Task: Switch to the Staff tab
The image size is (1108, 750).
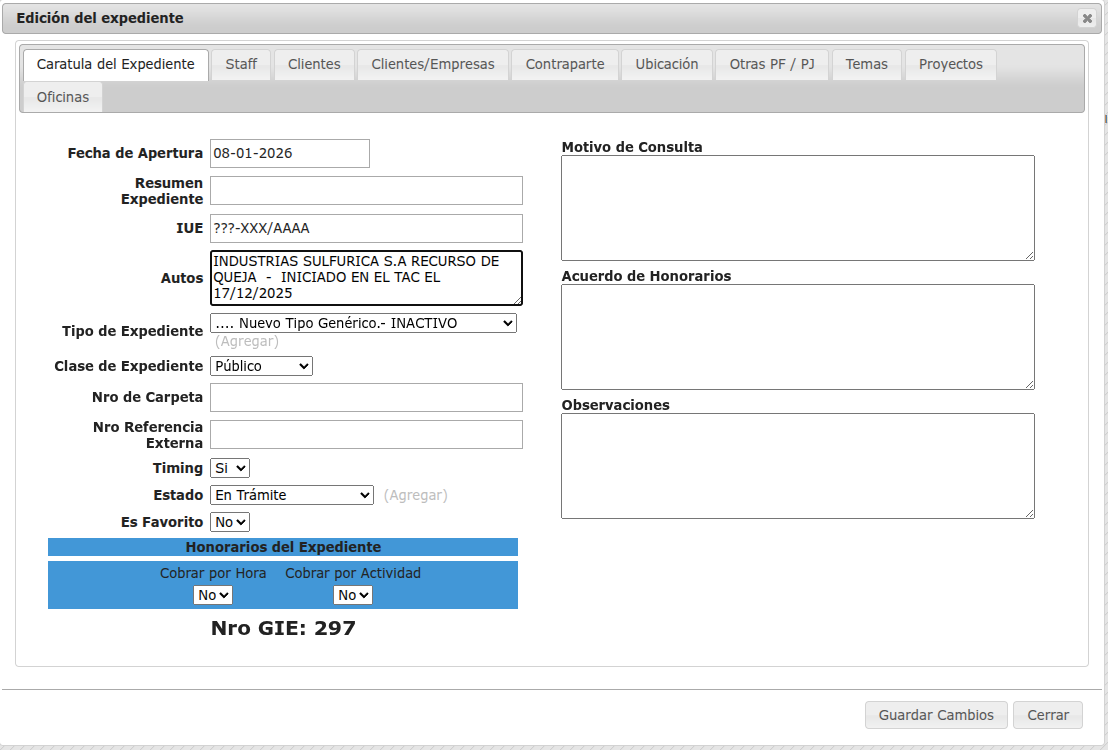Action: 241,64
